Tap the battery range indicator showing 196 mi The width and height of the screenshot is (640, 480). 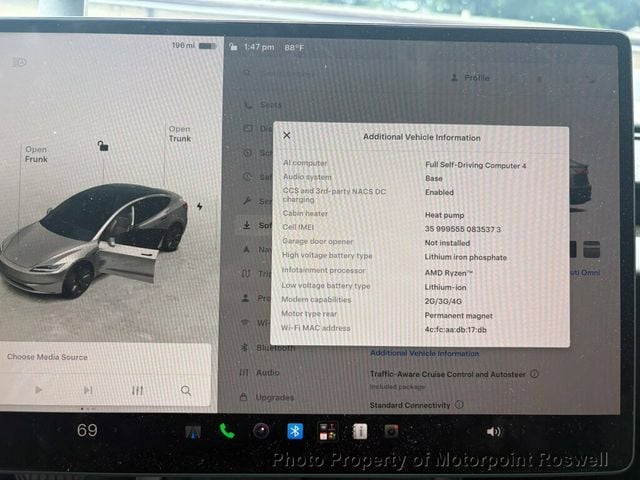point(194,46)
